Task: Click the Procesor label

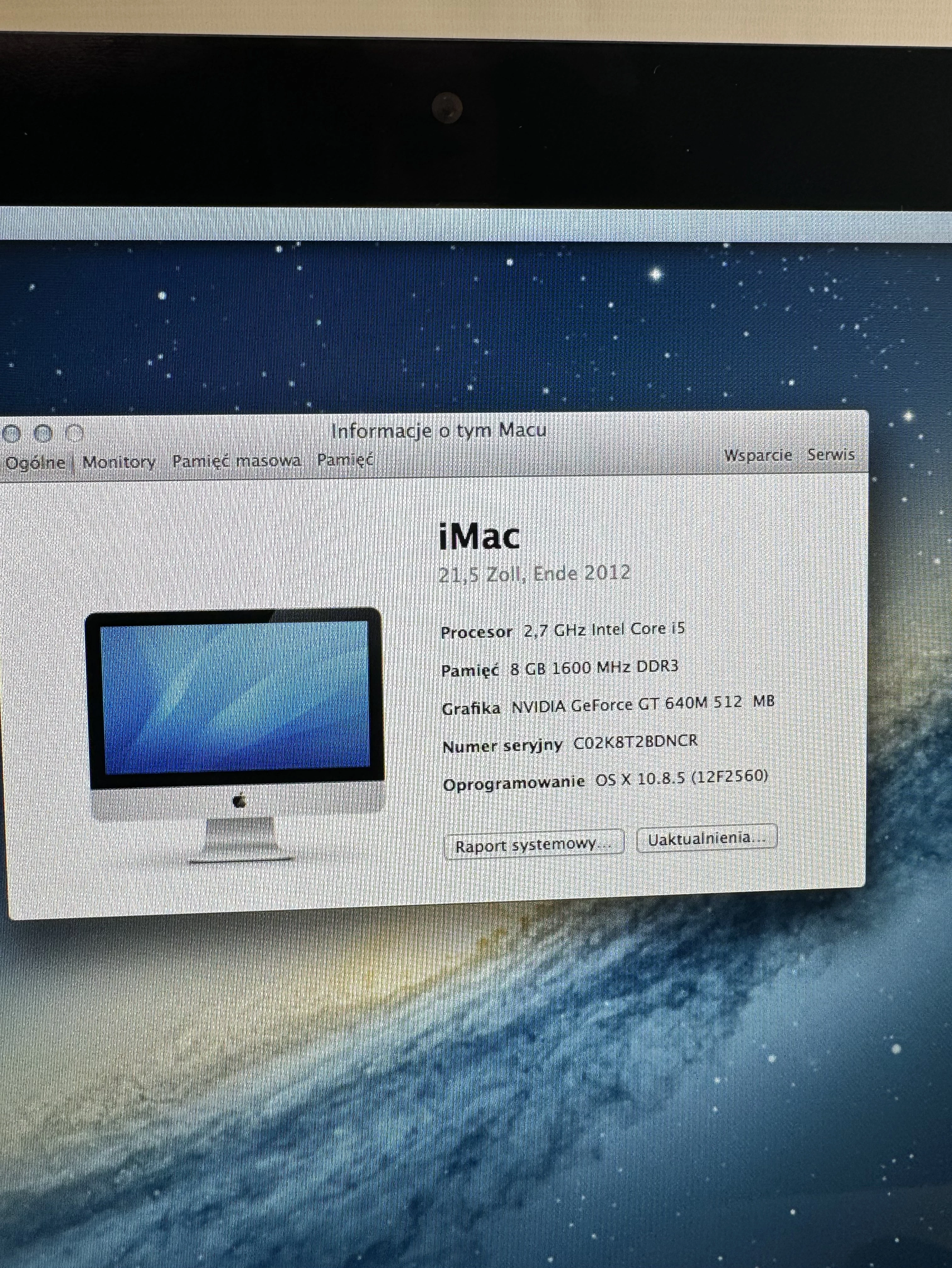Action: (x=476, y=632)
